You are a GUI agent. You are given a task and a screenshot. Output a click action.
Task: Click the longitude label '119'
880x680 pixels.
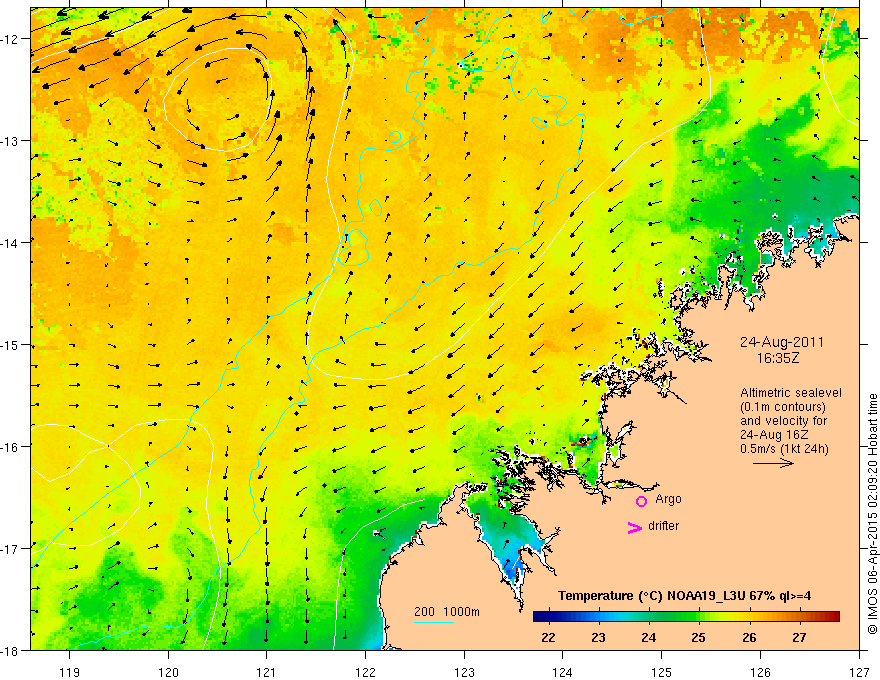[x=69, y=672]
